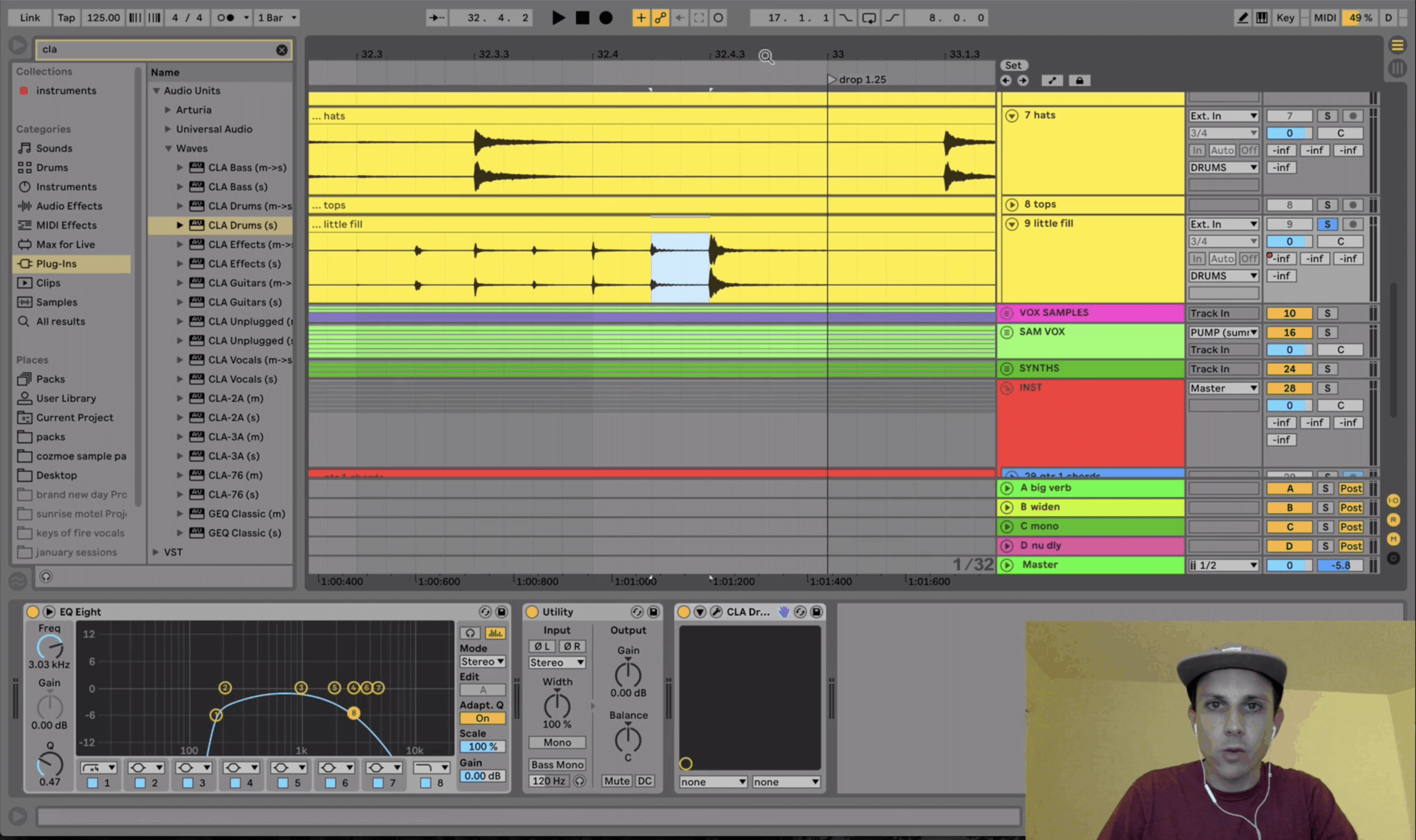Viewport: 1416px width, 840px height.
Task: Enable Key map mode button
Action: point(1285,18)
